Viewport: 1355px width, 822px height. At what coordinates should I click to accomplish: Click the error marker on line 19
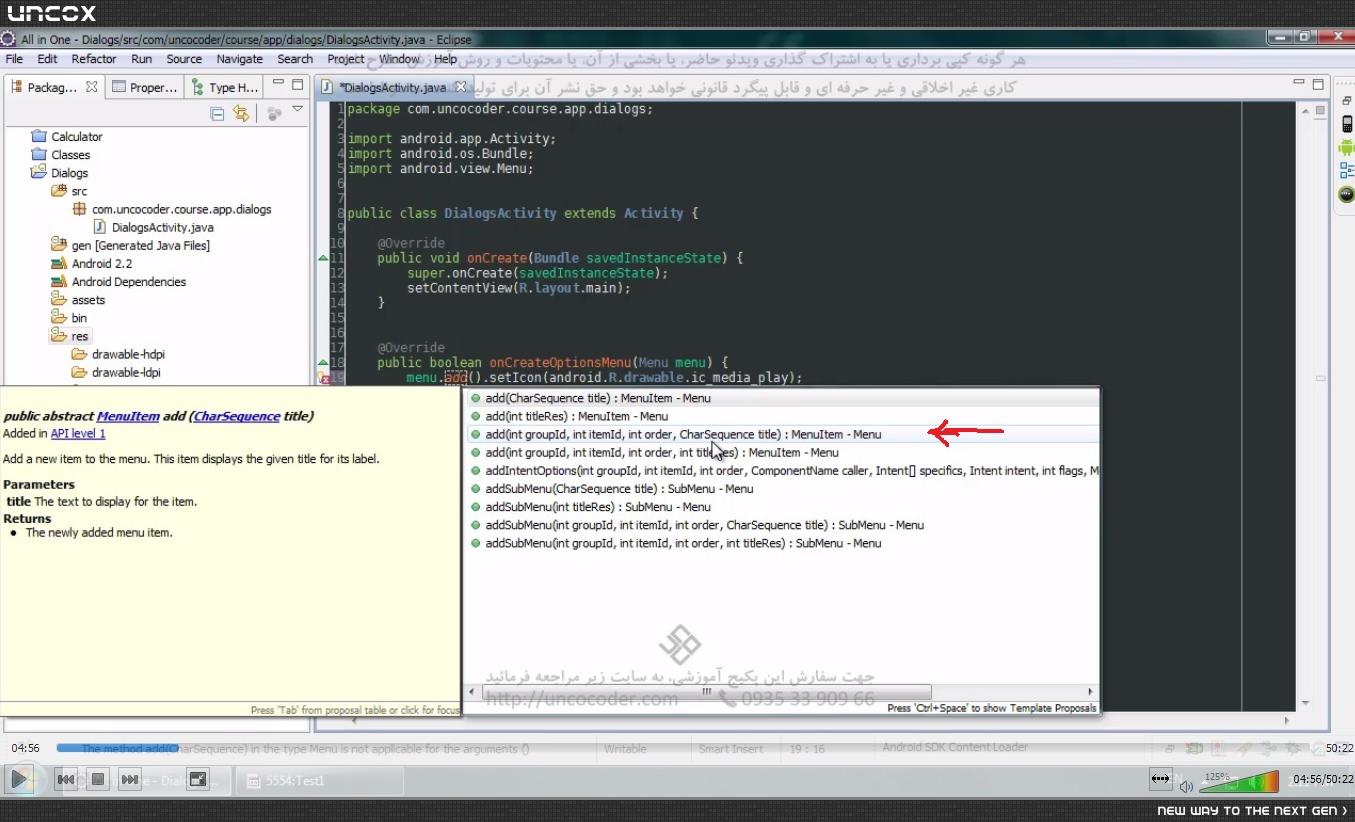(x=323, y=378)
